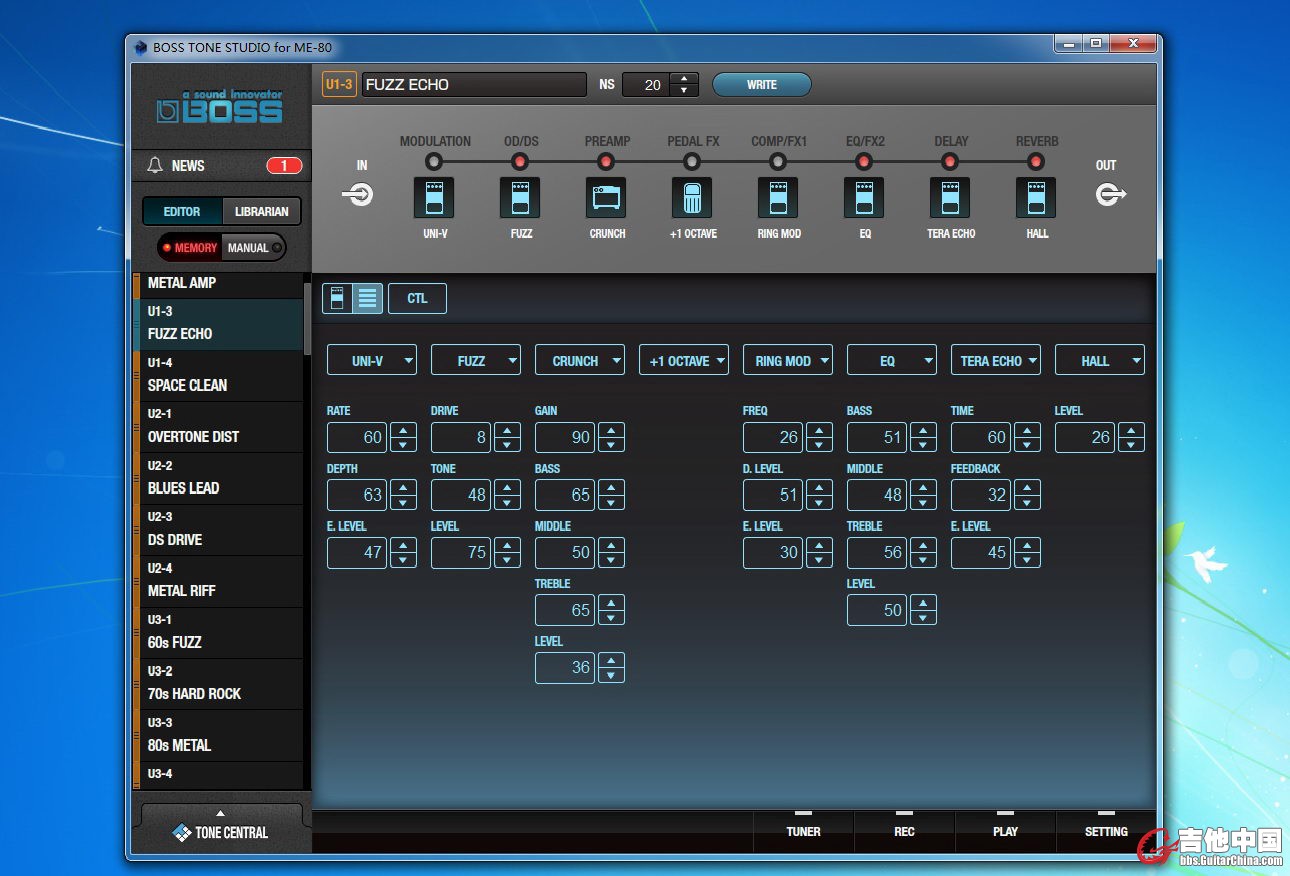Click the WRITE button
1290x876 pixels.
click(761, 85)
